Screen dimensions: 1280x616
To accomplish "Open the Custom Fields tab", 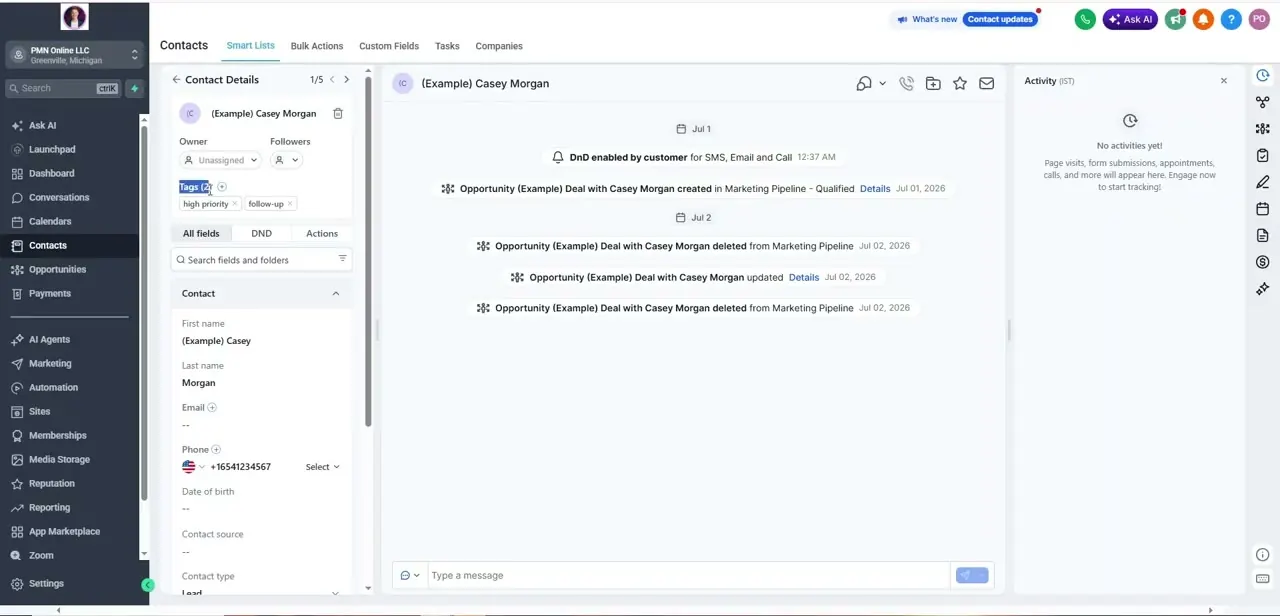I will 389,46.
